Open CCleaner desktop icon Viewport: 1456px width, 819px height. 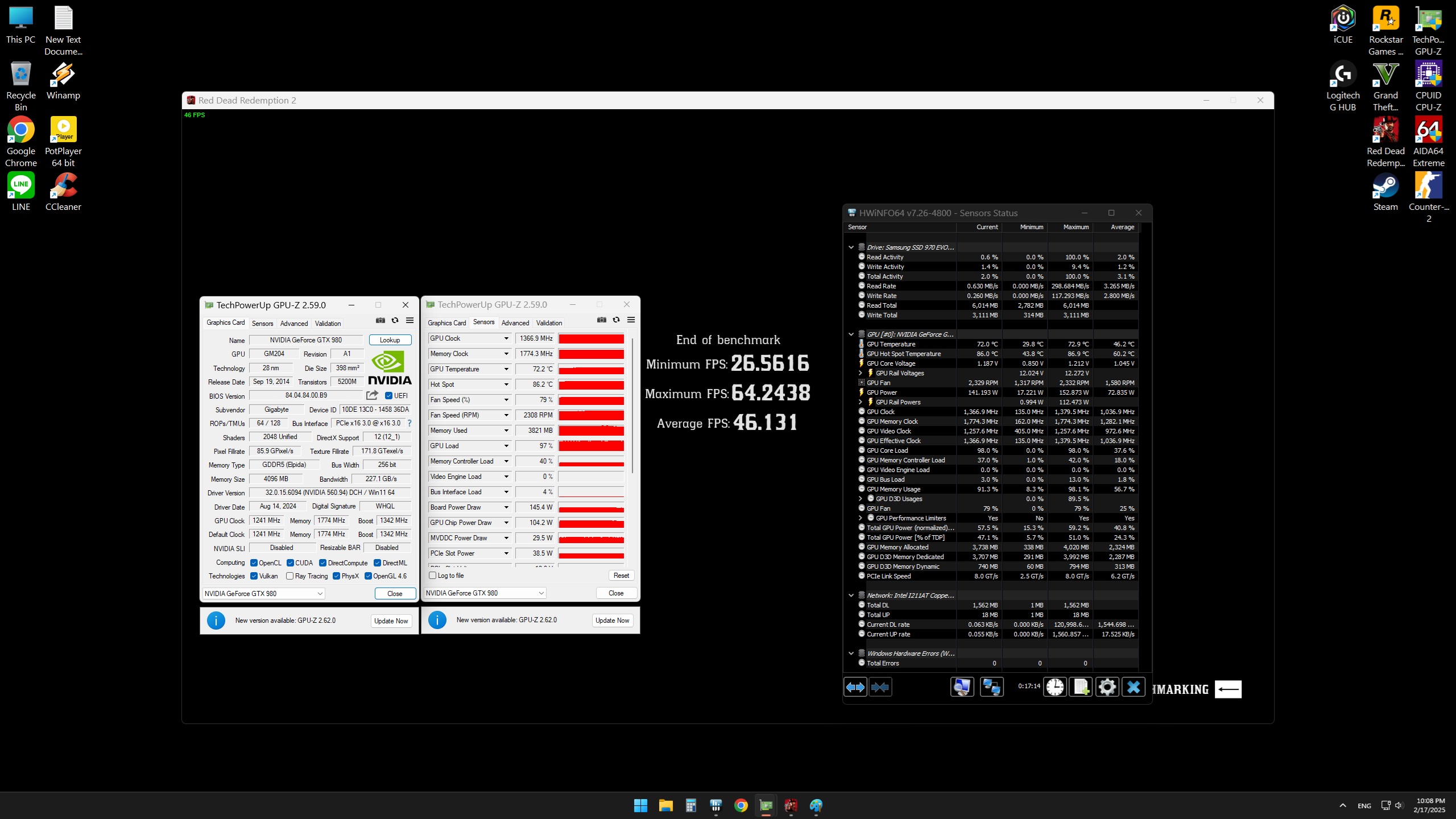(63, 192)
